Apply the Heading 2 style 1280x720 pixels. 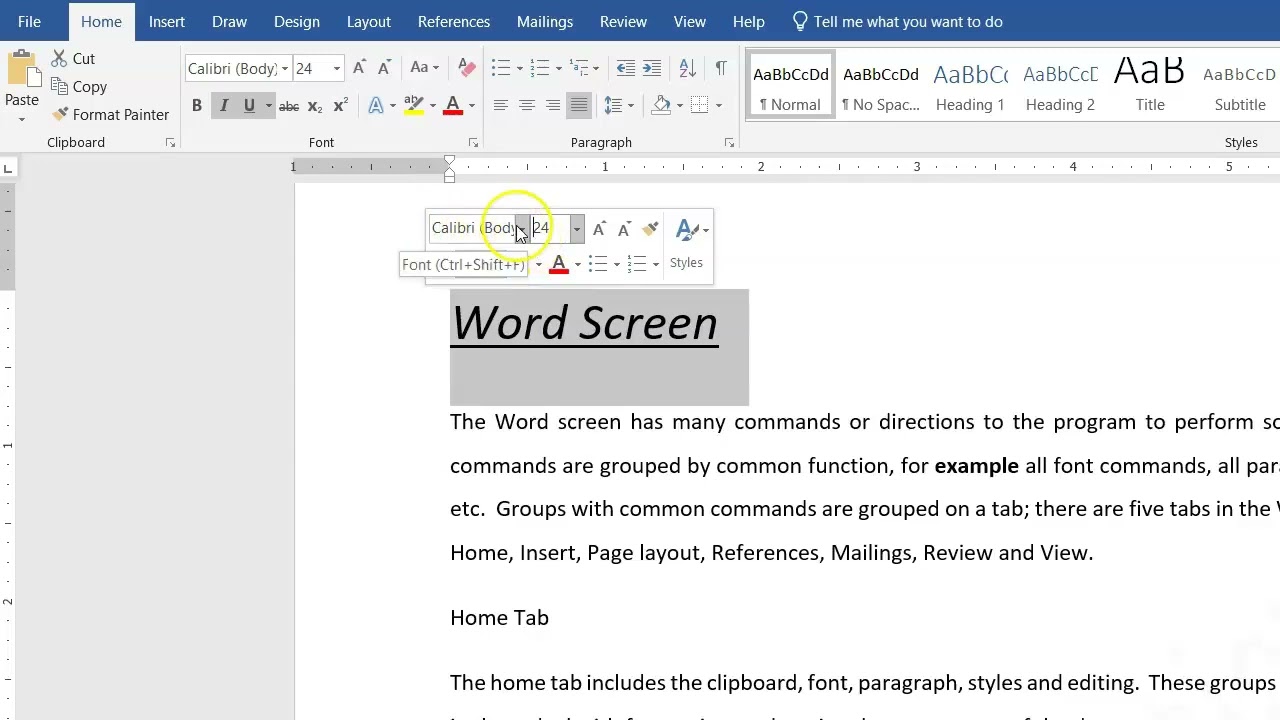(1060, 85)
